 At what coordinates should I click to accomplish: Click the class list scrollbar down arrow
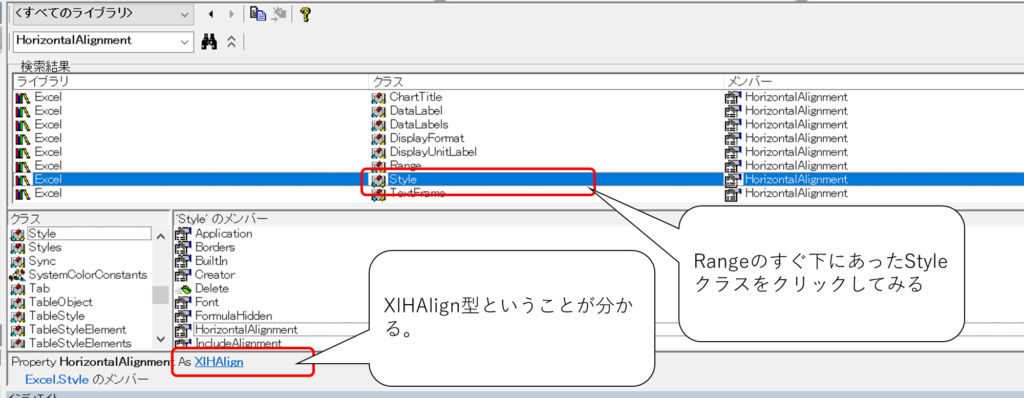(161, 340)
